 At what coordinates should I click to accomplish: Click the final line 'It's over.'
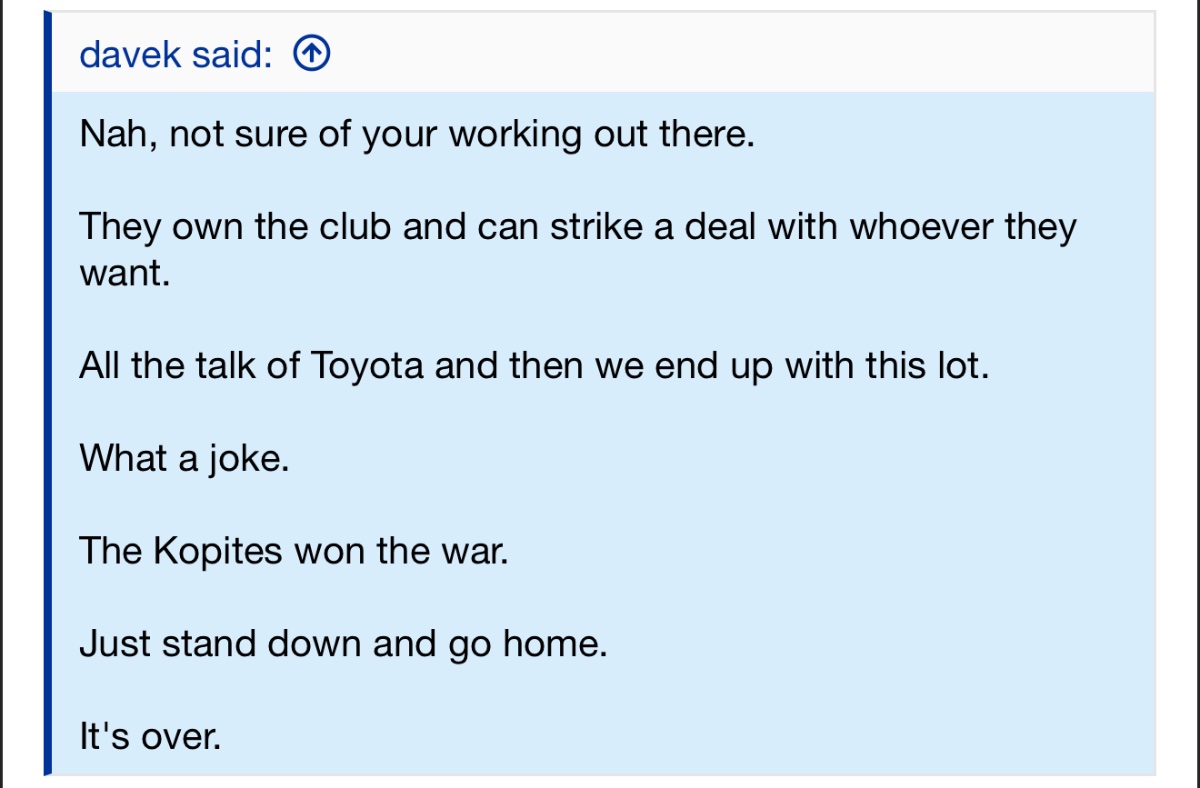[150, 737]
